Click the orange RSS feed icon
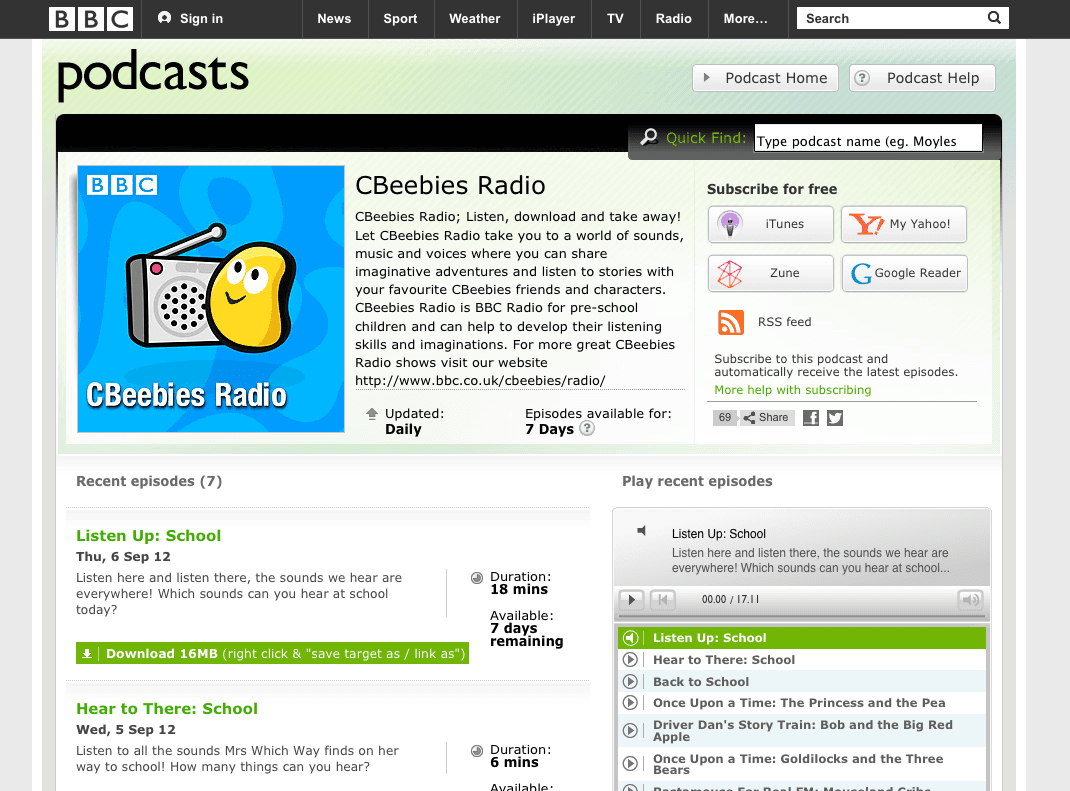Viewport: 1070px width, 791px height. tap(730, 322)
